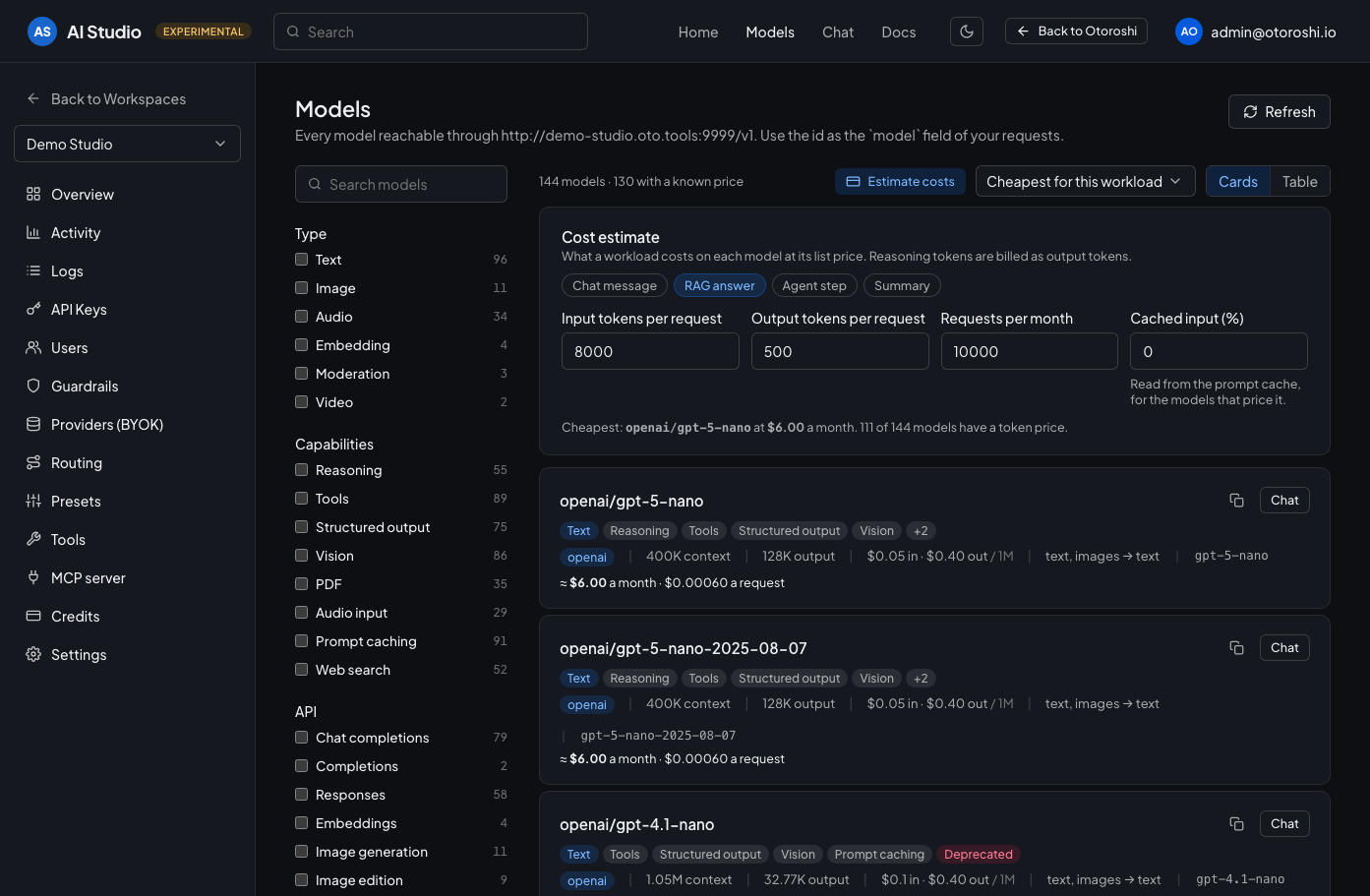
Task: Switch to the Cards view
Action: pyautogui.click(x=1238, y=181)
